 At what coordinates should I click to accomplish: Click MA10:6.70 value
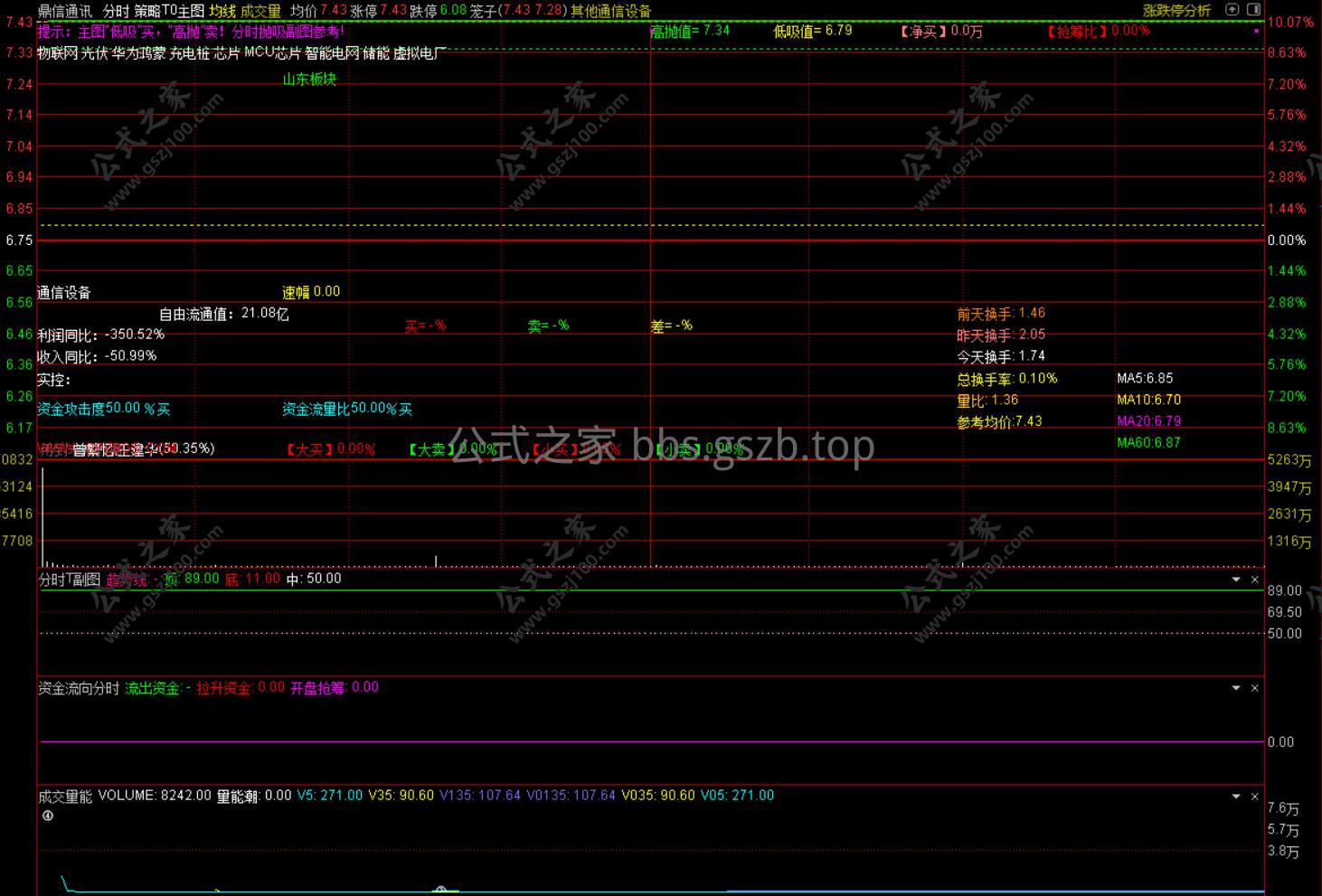click(1148, 400)
